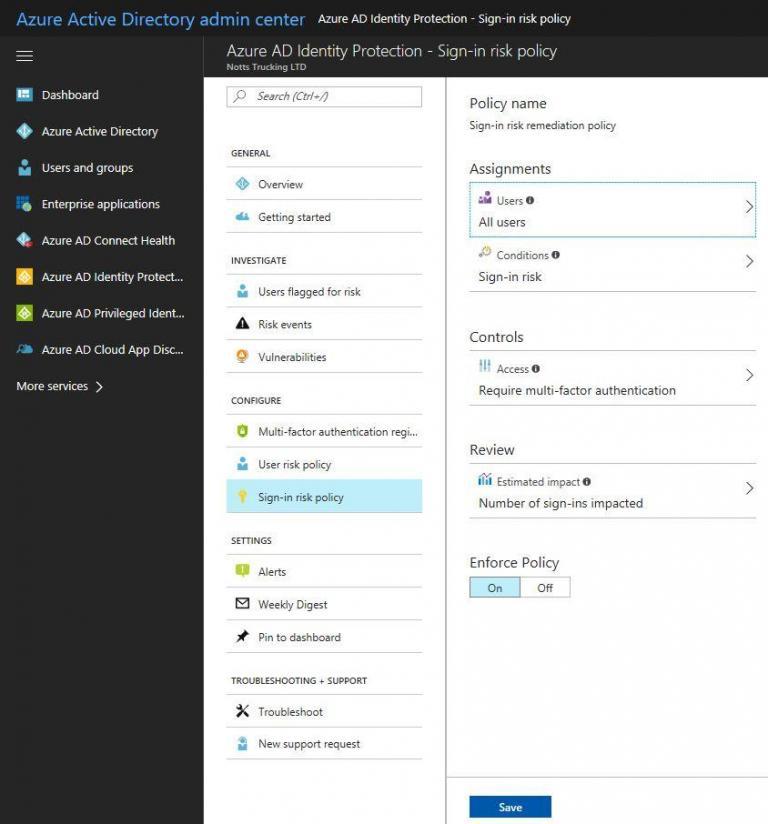Open the Enterprise applications menu item

pos(101,204)
